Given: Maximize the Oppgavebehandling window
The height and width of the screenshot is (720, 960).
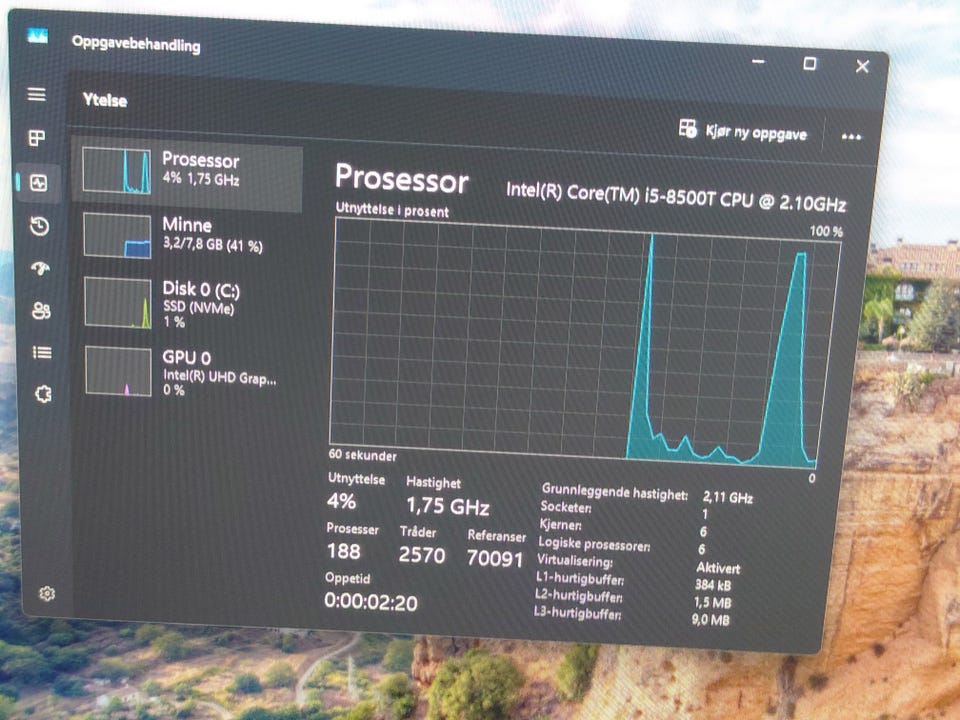Looking at the screenshot, I should point(810,64).
